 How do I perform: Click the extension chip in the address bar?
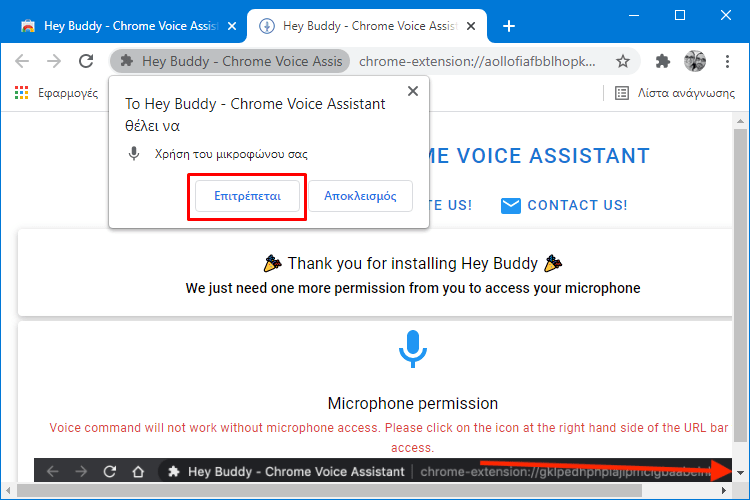[230, 61]
